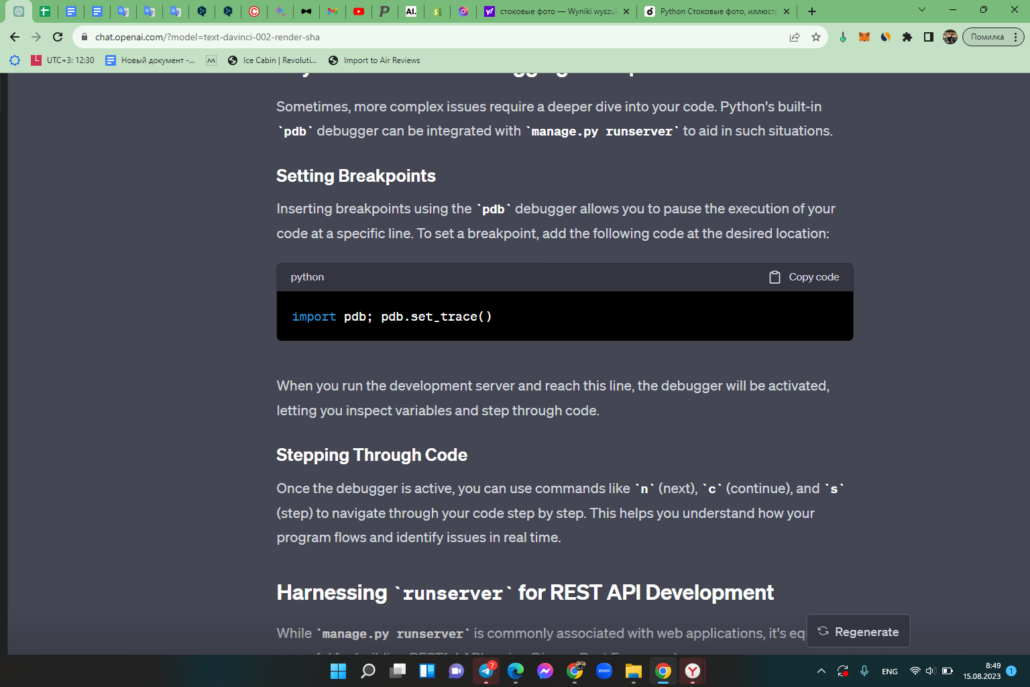The image size is (1030, 687).
Task: Open Zoom from the taskbar
Action: [x=604, y=671]
